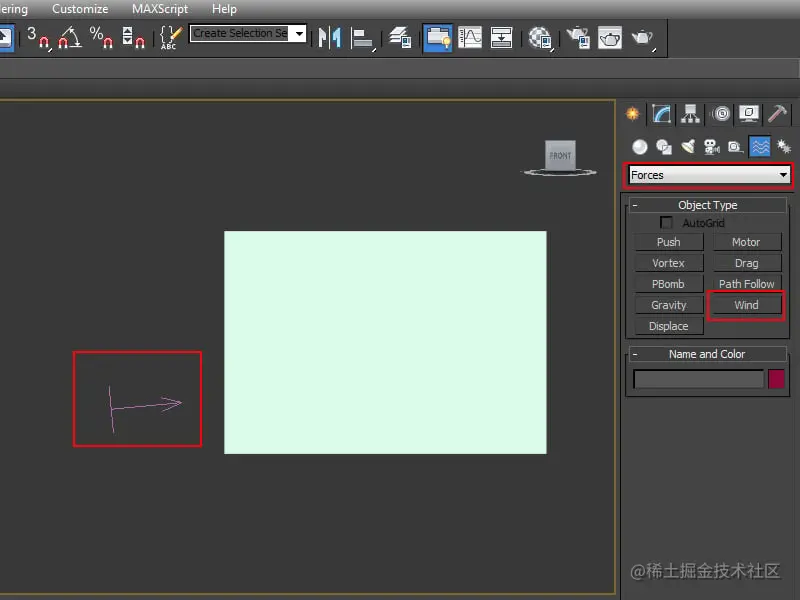
Task: Click the Gravity force button
Action: coord(669,305)
